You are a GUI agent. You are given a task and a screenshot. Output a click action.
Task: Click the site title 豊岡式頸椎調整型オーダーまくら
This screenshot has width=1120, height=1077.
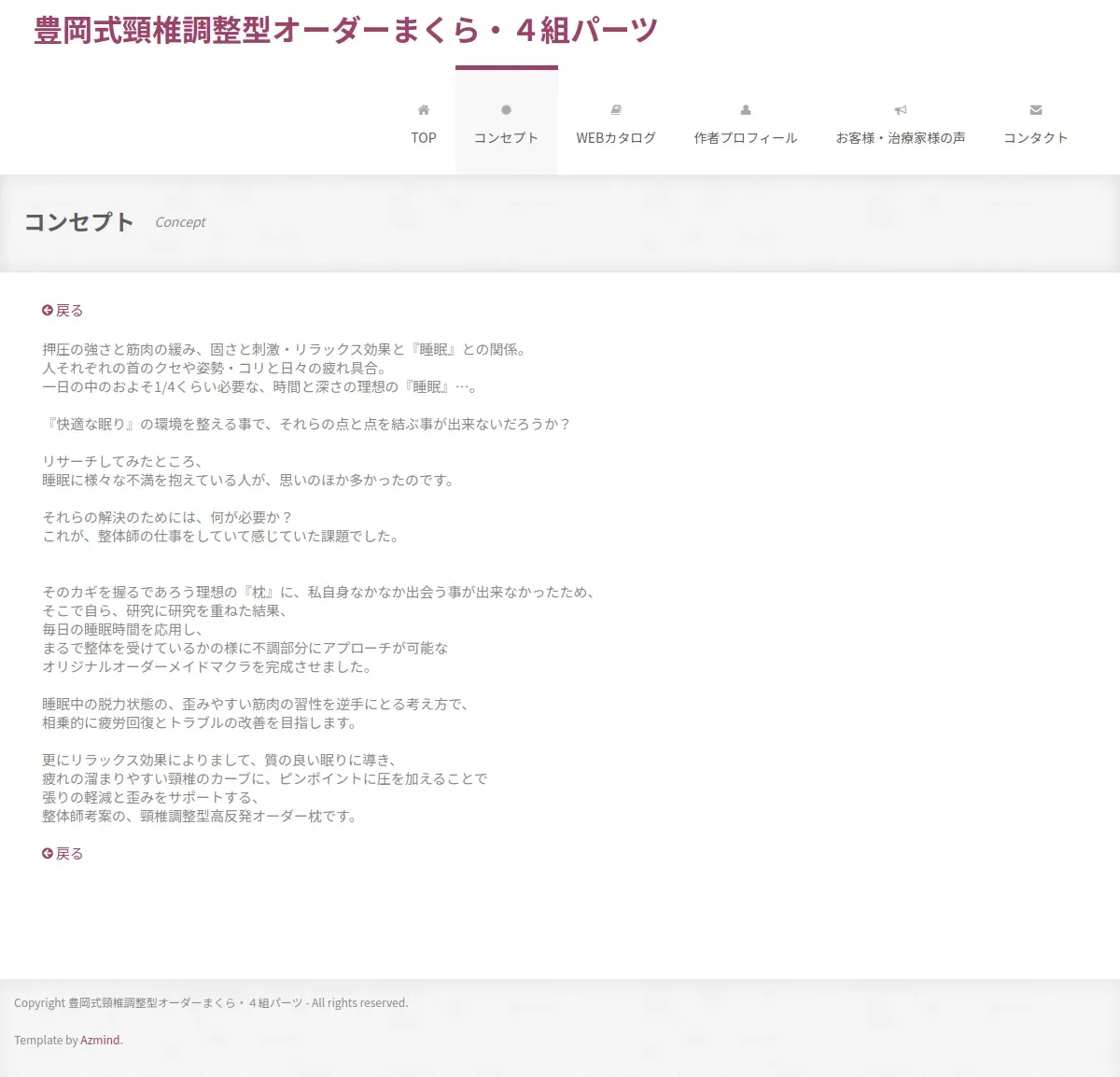coord(345,30)
